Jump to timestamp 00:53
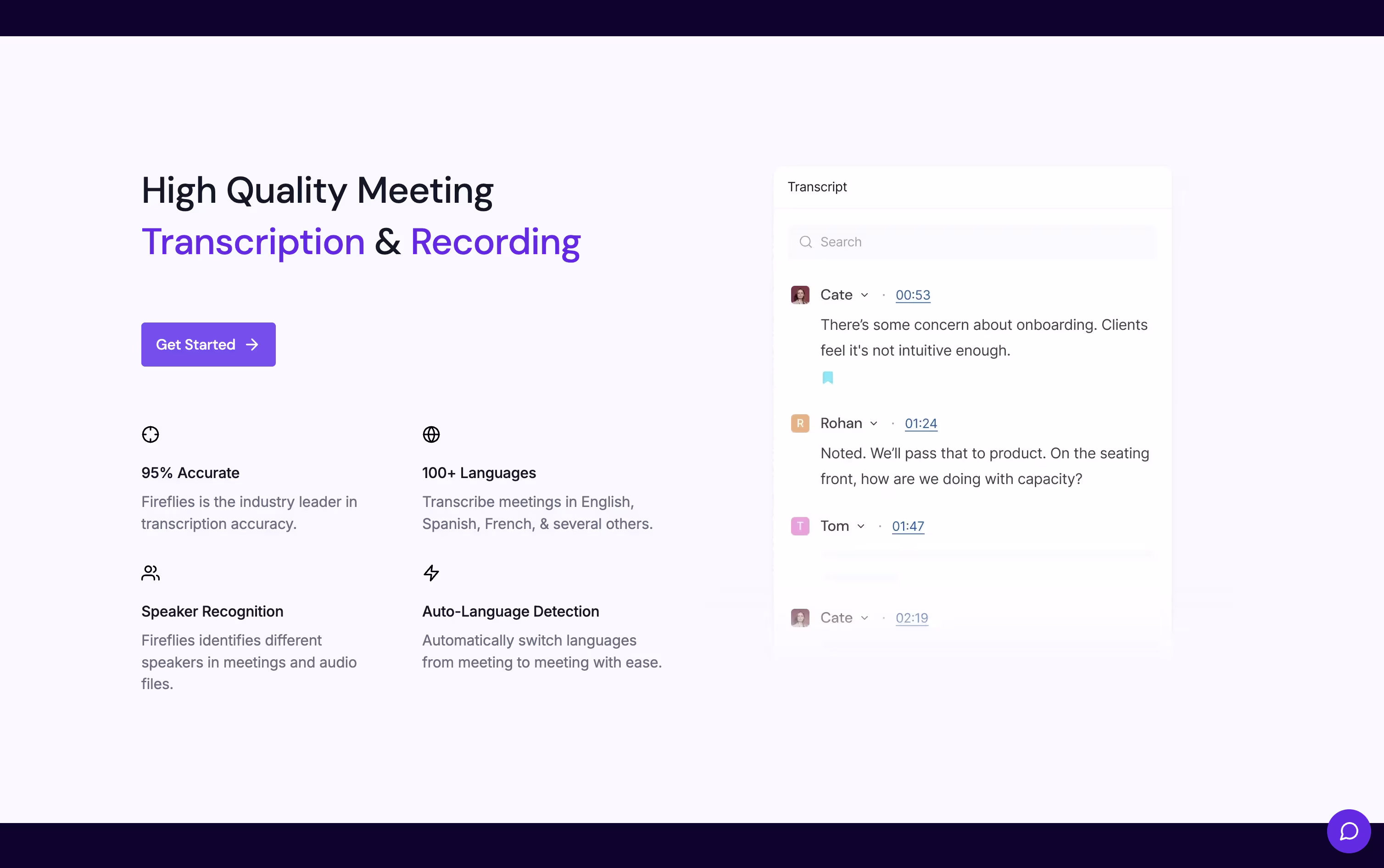 tap(913, 295)
